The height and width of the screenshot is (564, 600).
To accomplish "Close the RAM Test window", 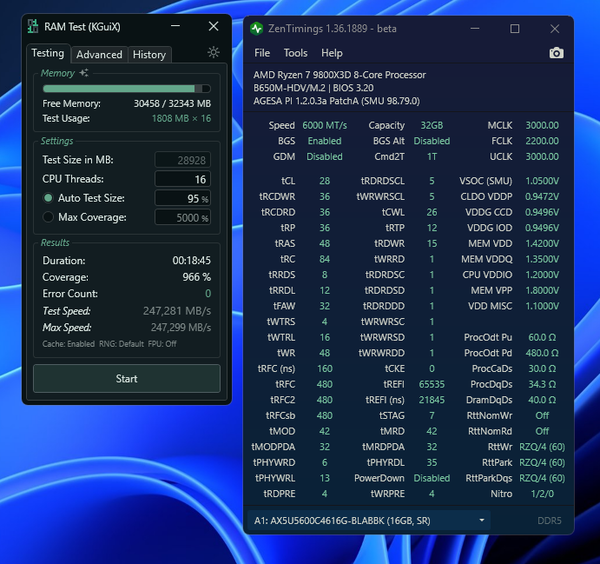I will (214, 26).
